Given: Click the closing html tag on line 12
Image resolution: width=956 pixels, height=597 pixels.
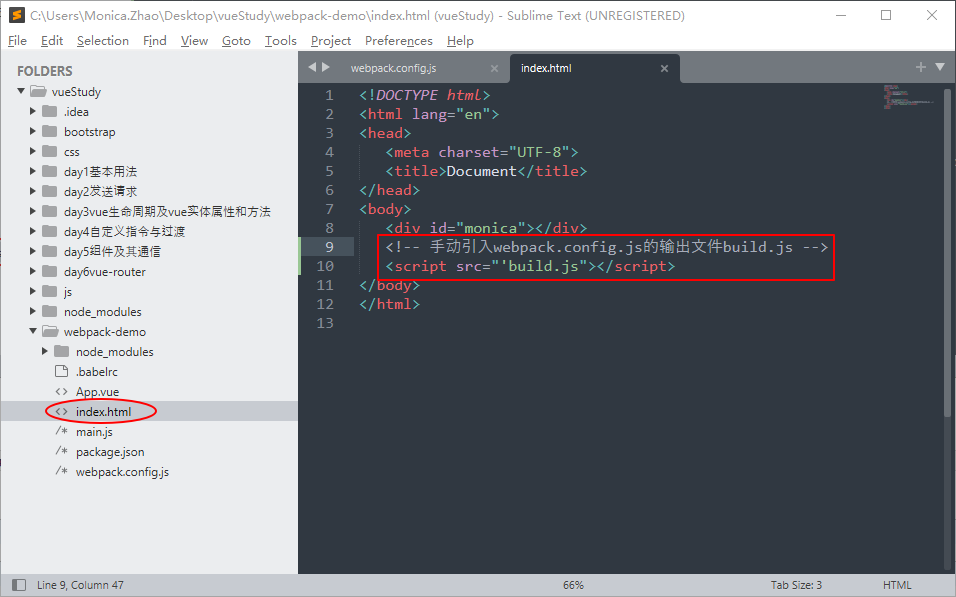Looking at the screenshot, I should (390, 304).
